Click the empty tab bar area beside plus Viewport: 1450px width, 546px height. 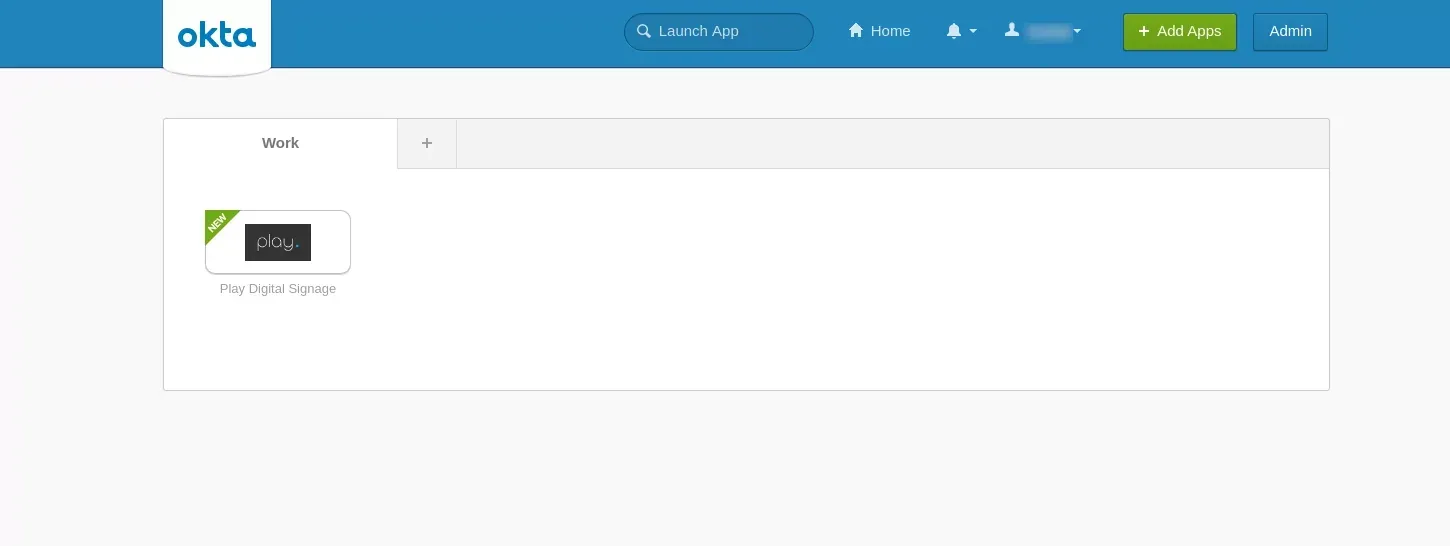pyautogui.click(x=892, y=143)
